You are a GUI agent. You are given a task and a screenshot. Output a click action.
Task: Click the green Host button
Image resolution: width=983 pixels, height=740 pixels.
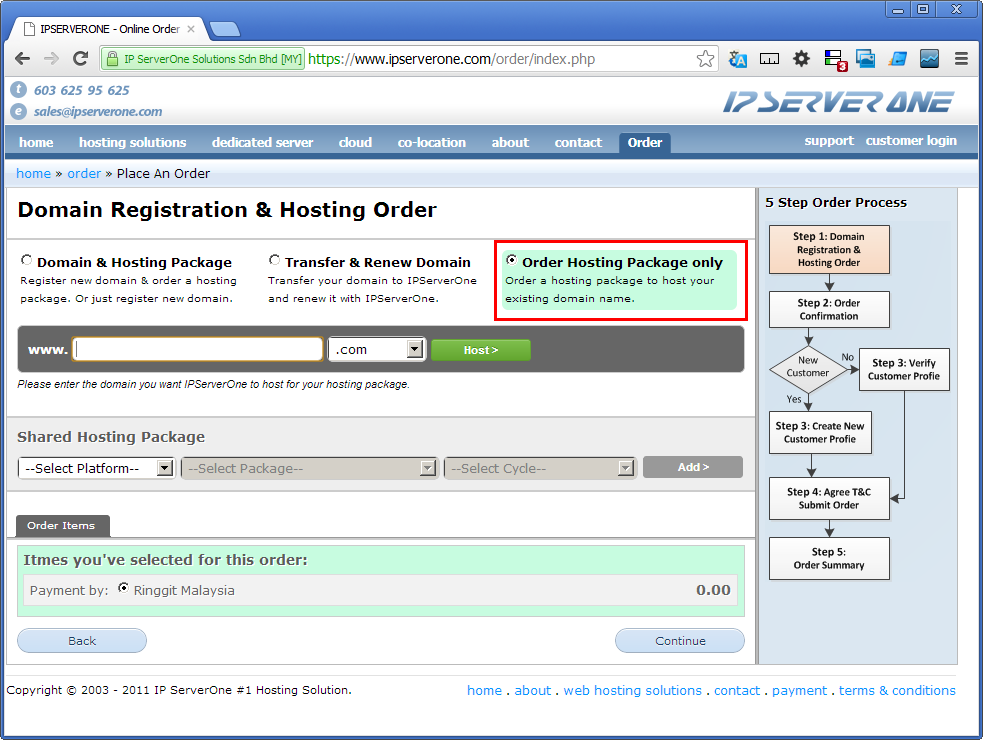point(481,350)
